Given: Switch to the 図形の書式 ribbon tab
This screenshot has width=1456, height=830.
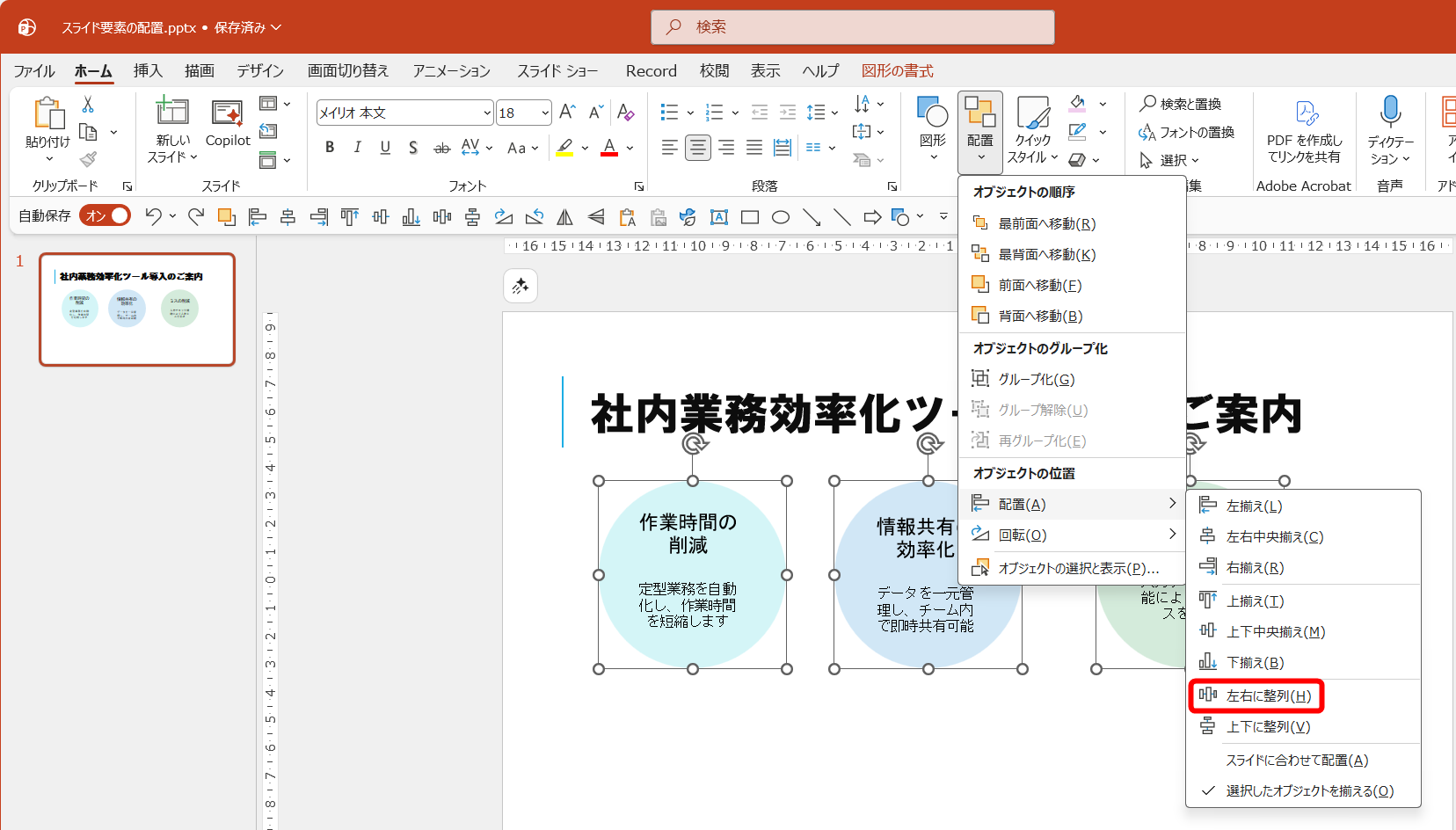Looking at the screenshot, I should pyautogui.click(x=898, y=70).
